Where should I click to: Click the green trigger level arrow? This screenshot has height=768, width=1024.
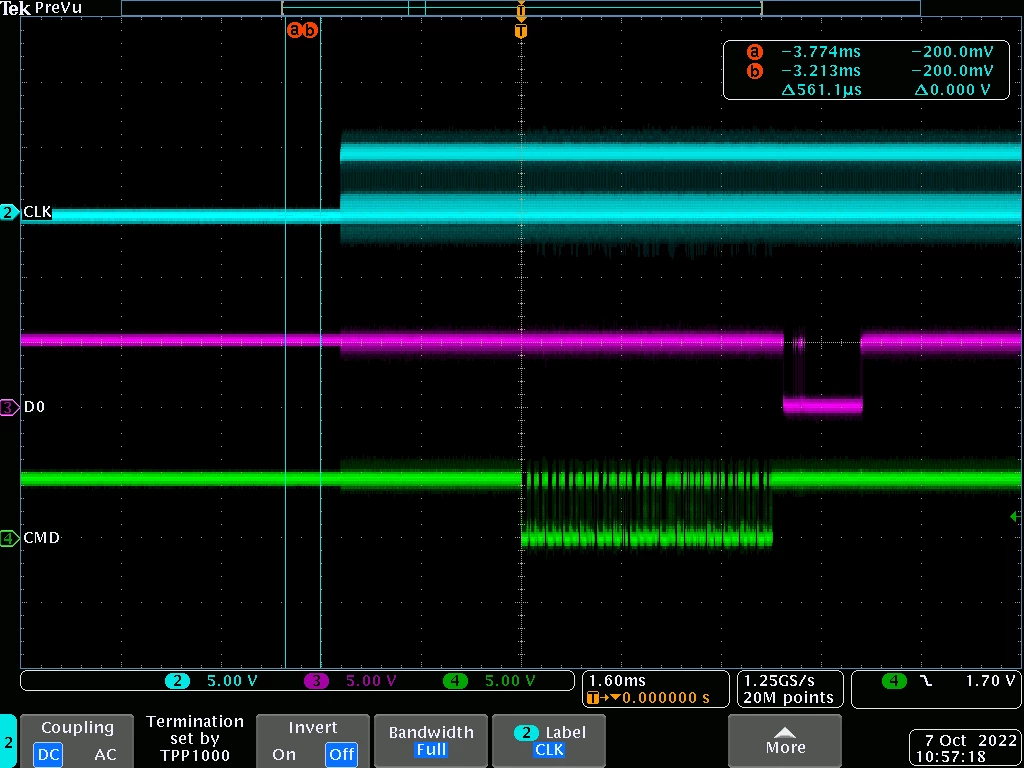[x=1014, y=516]
